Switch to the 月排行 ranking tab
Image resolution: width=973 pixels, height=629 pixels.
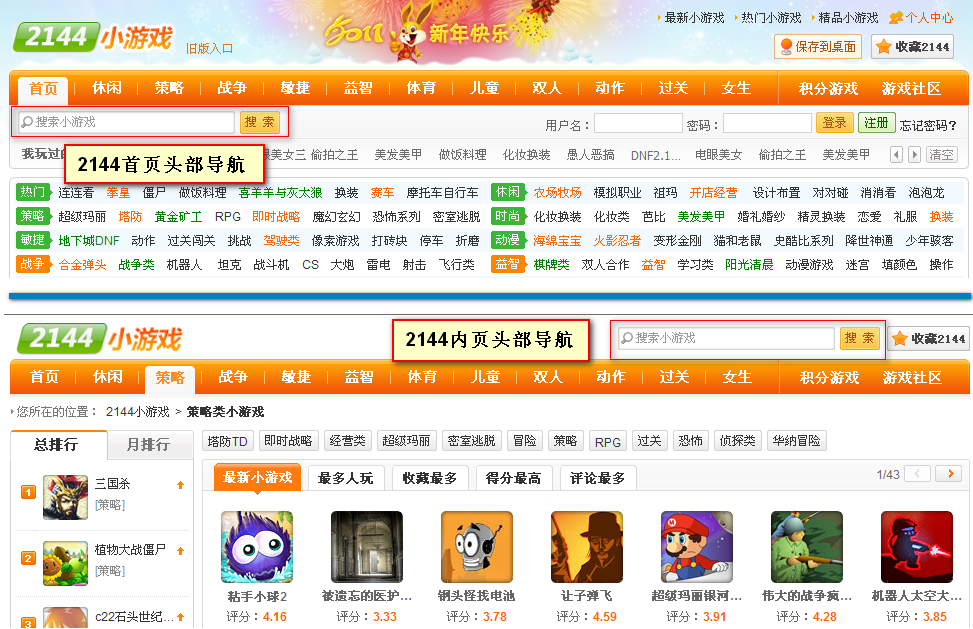click(x=140, y=445)
